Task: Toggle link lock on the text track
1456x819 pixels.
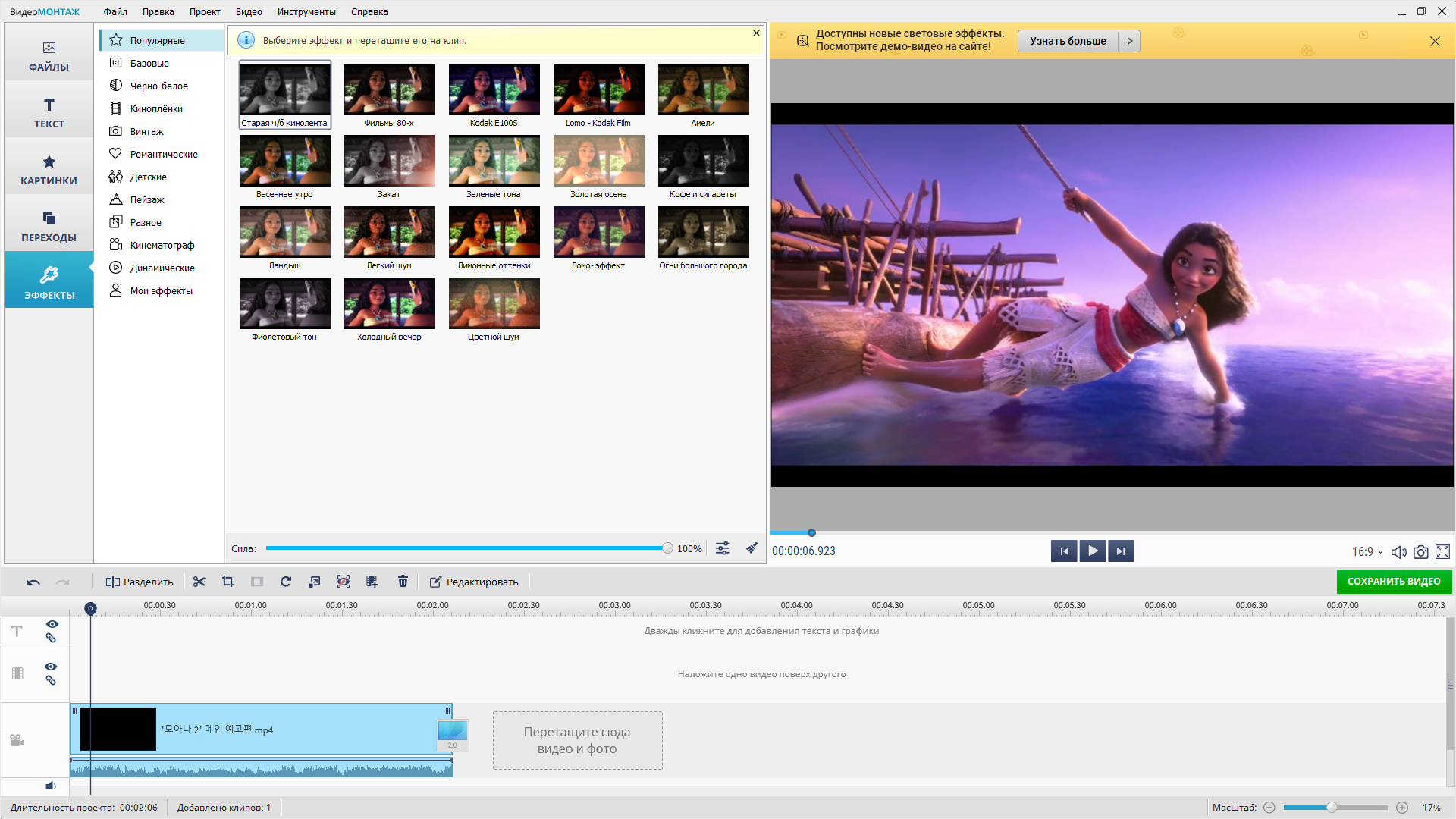Action: click(51, 638)
